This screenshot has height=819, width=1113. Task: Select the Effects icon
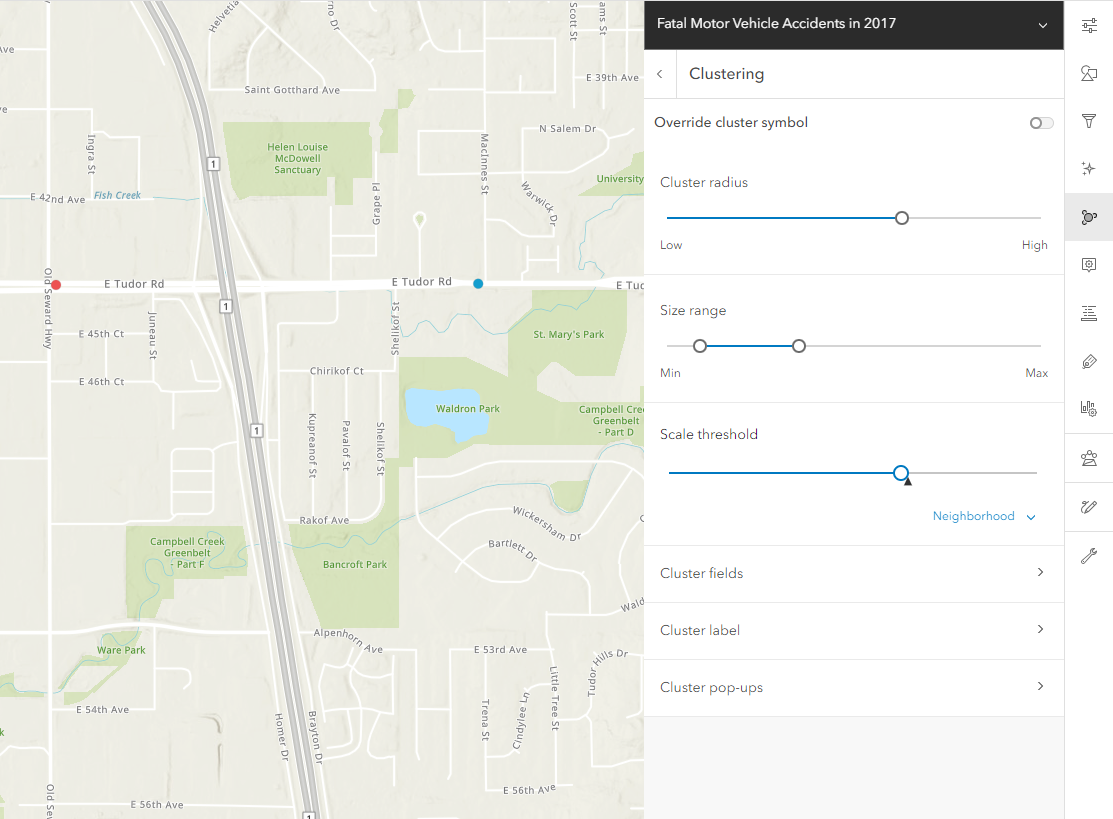point(1089,168)
